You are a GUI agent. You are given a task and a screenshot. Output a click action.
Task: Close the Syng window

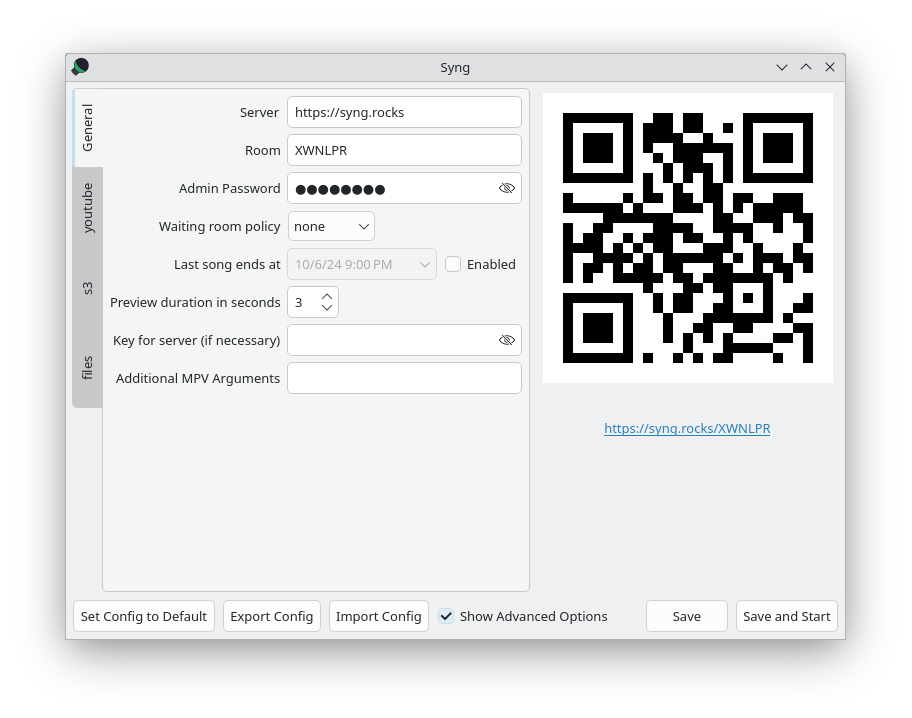[x=830, y=67]
